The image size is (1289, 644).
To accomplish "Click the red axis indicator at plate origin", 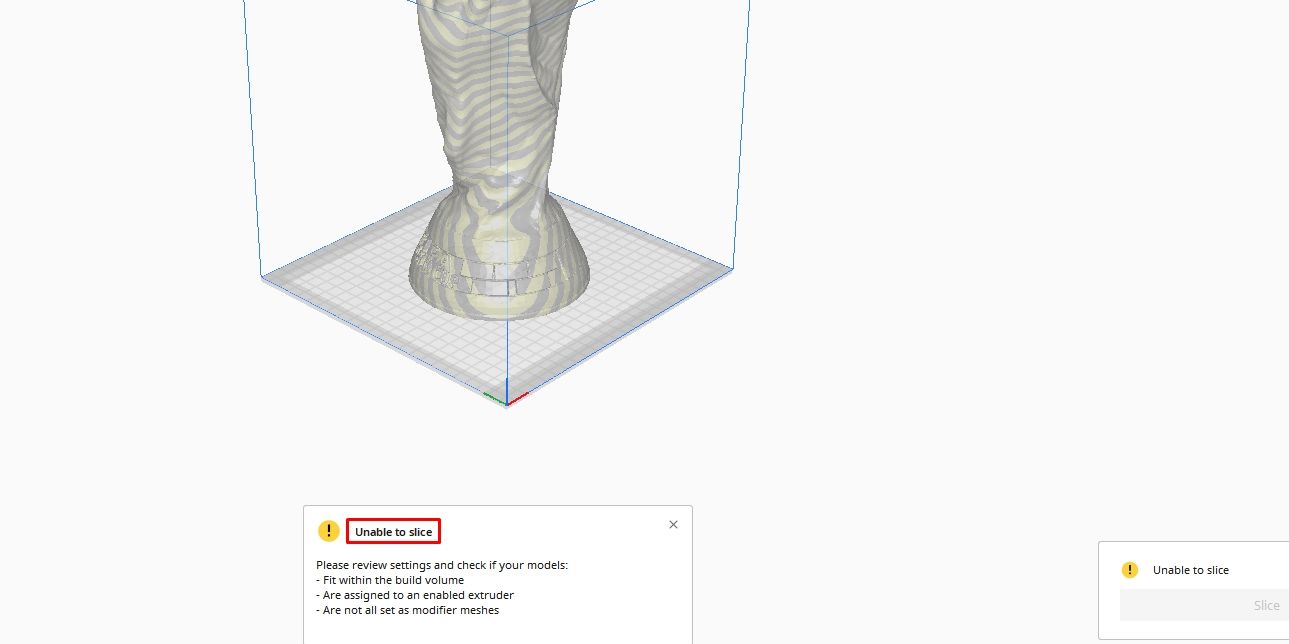I will pos(516,397).
